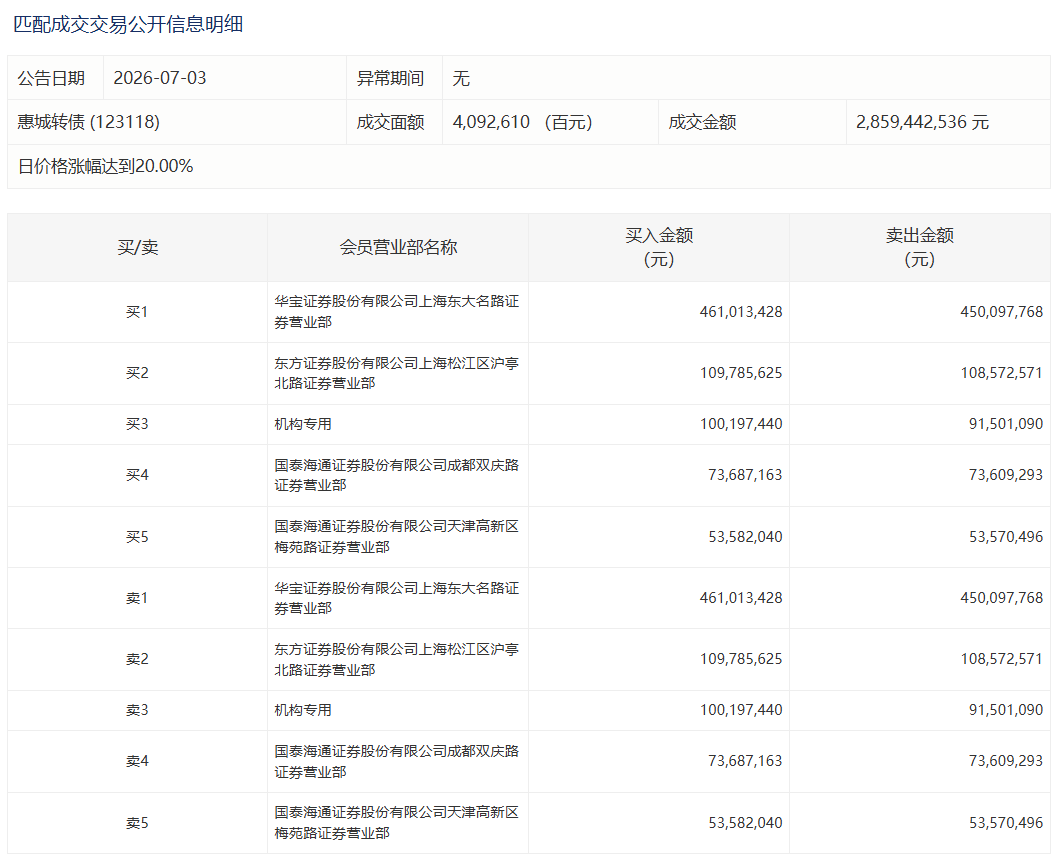This screenshot has height=861, width=1056.
Task: Click sell amount 91,501,090 in 卖3 row
Action: coord(1005,711)
